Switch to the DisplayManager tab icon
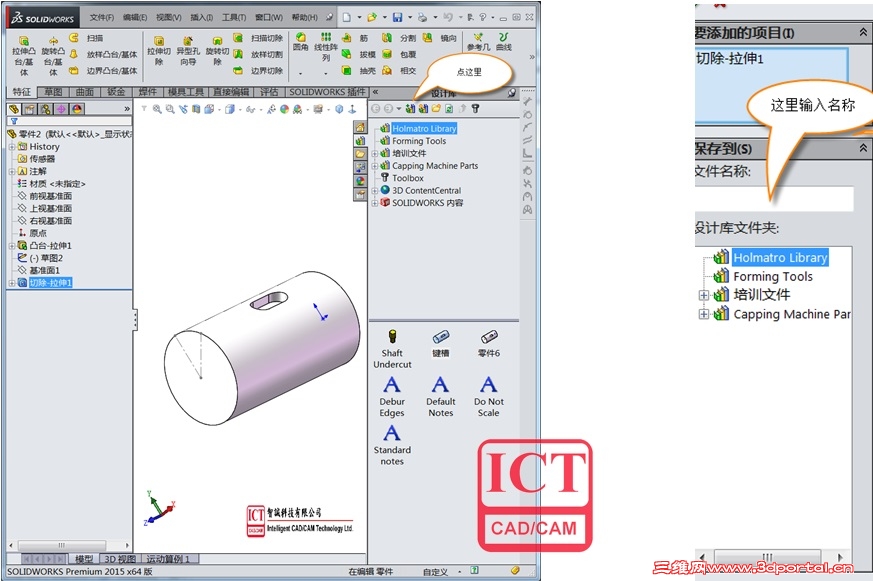 tap(77, 109)
